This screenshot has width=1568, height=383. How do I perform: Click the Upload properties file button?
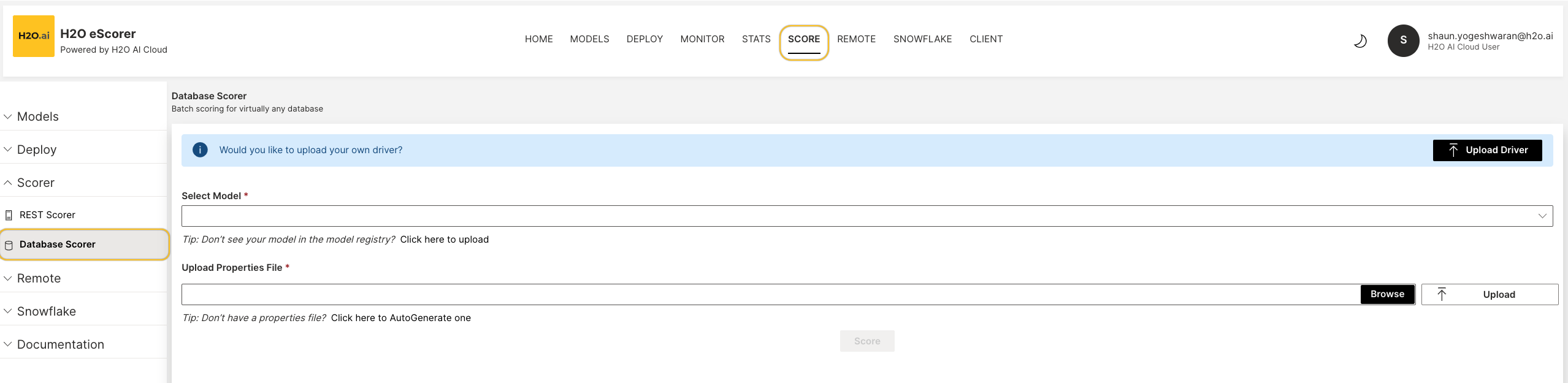click(x=1489, y=295)
